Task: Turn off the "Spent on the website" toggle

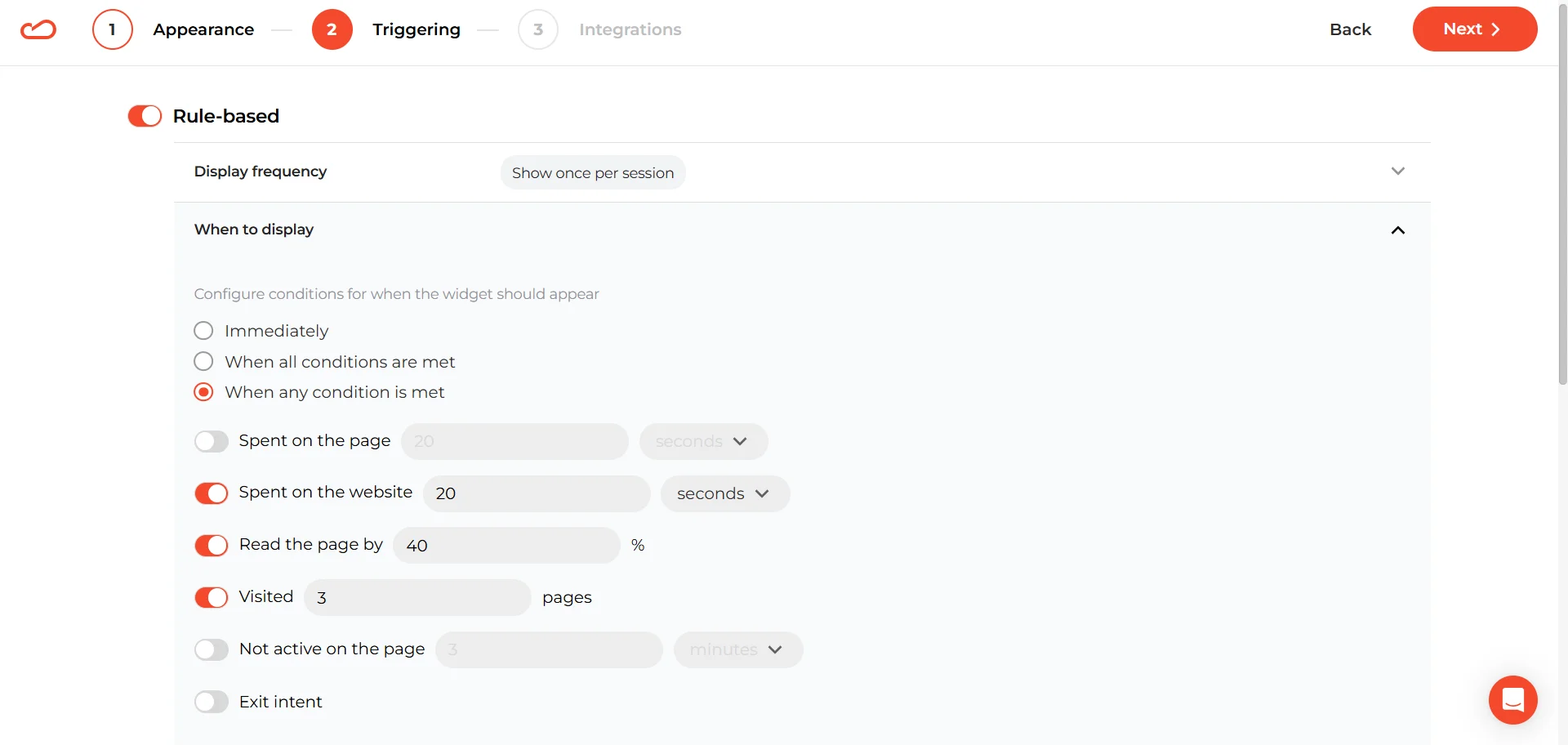Action: point(211,493)
